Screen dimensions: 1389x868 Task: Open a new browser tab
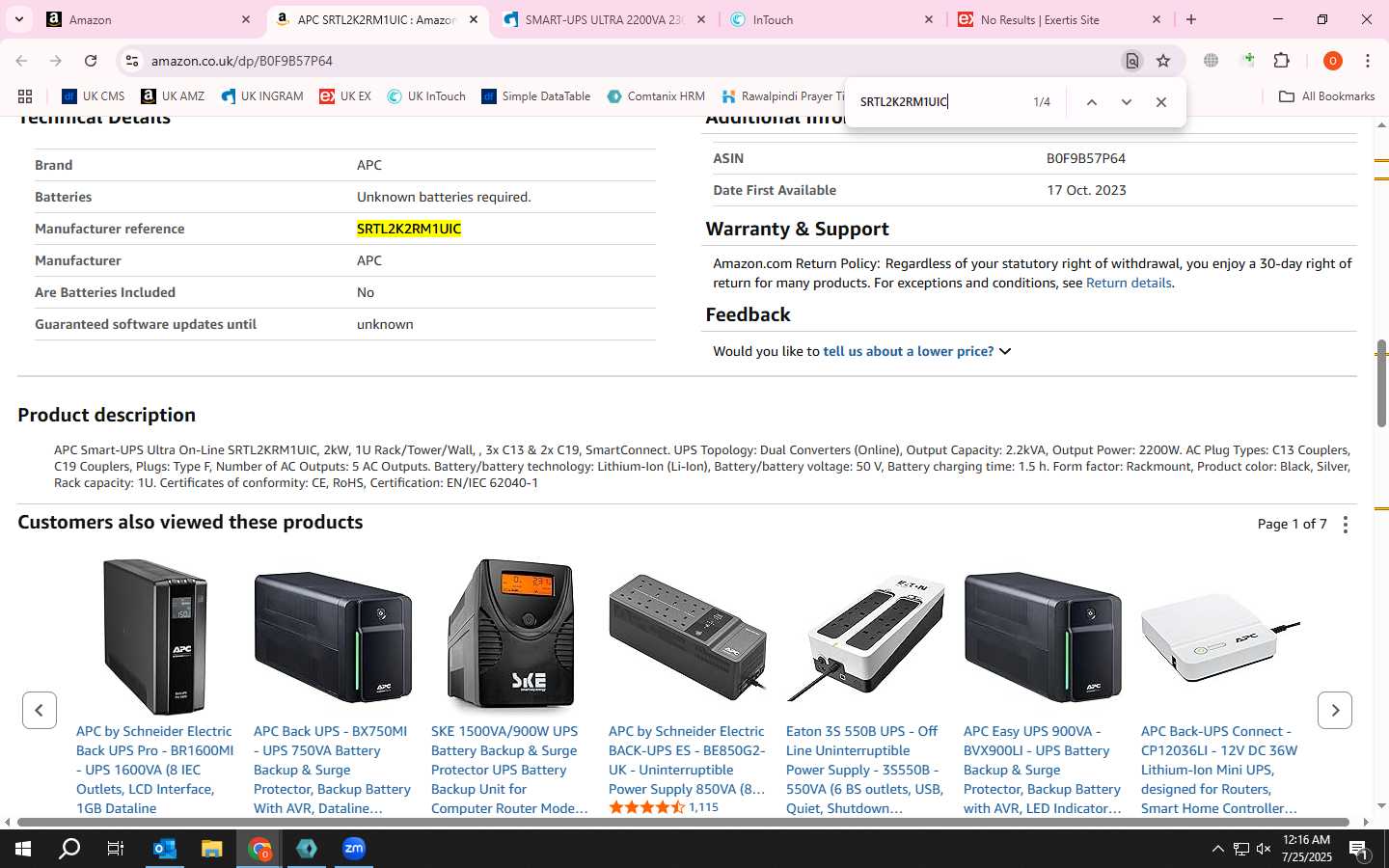point(1191,19)
